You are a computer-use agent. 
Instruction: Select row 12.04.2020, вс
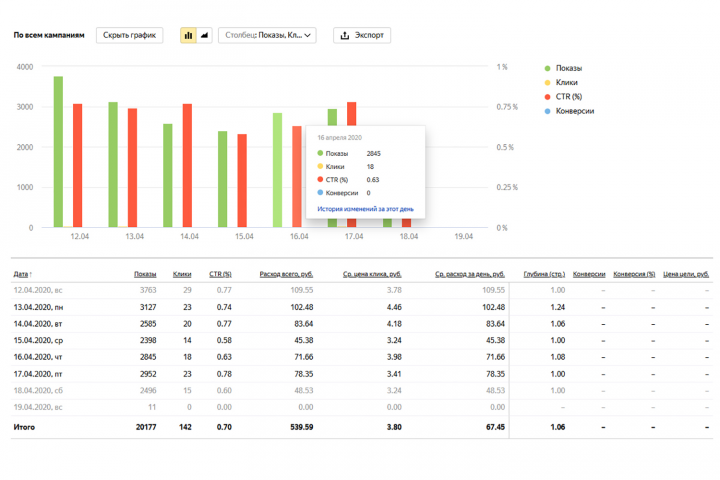click(362, 290)
